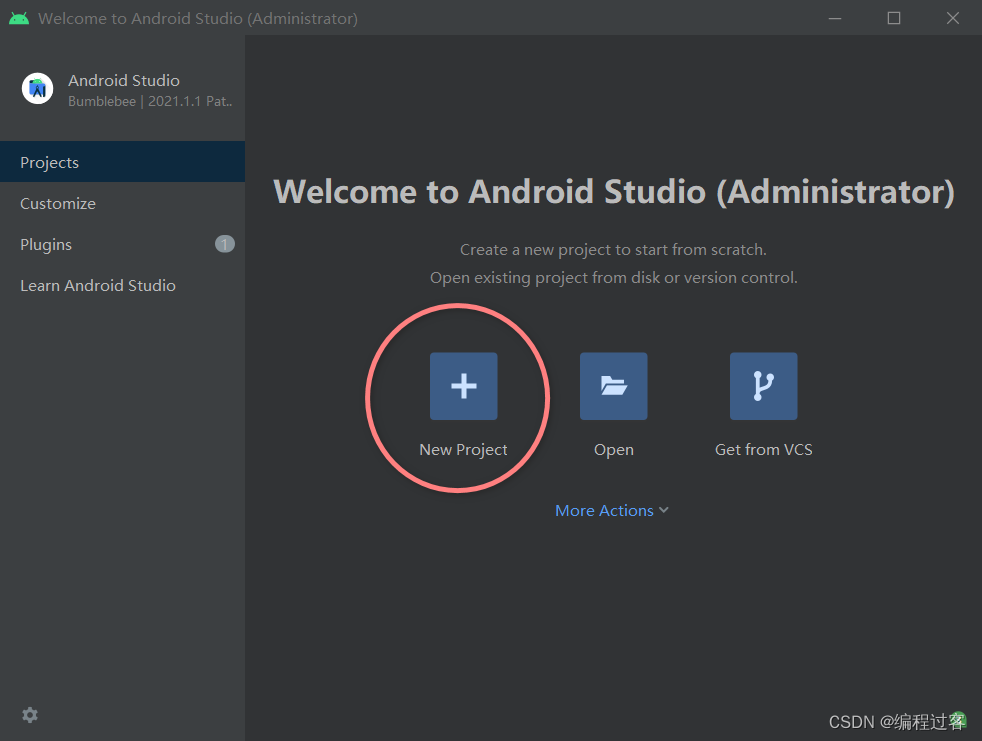Click the Open label under folder icon
Image resolution: width=982 pixels, height=741 pixels.
coord(614,450)
